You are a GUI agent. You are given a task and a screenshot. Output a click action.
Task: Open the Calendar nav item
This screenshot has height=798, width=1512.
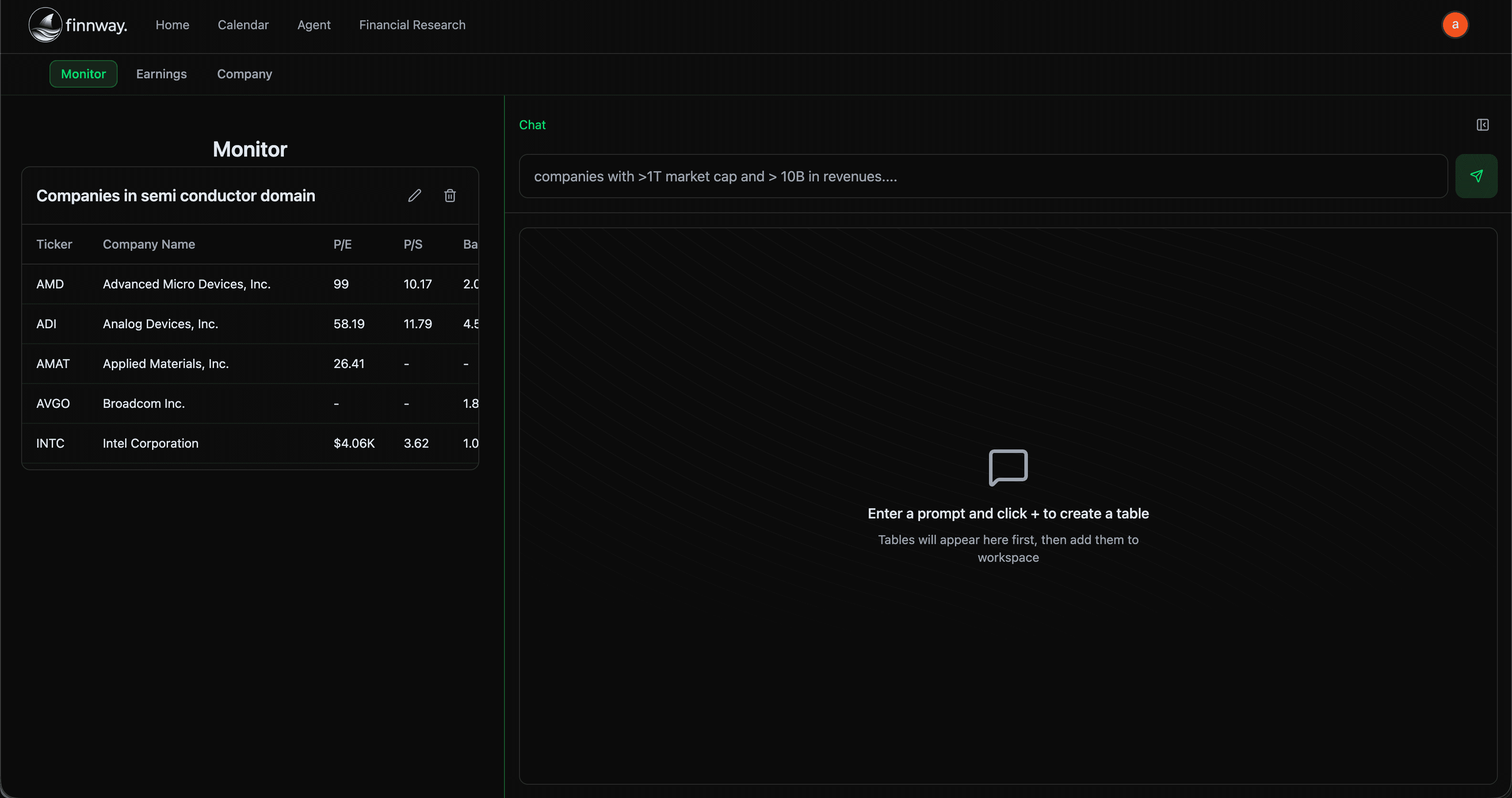[x=243, y=25]
